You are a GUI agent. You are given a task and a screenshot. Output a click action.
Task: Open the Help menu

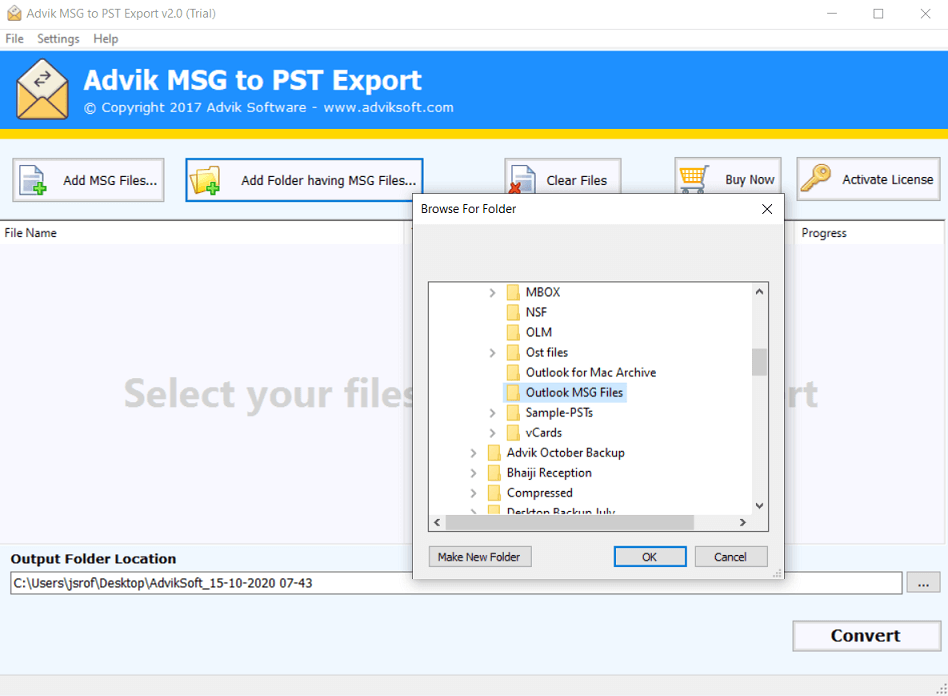106,39
